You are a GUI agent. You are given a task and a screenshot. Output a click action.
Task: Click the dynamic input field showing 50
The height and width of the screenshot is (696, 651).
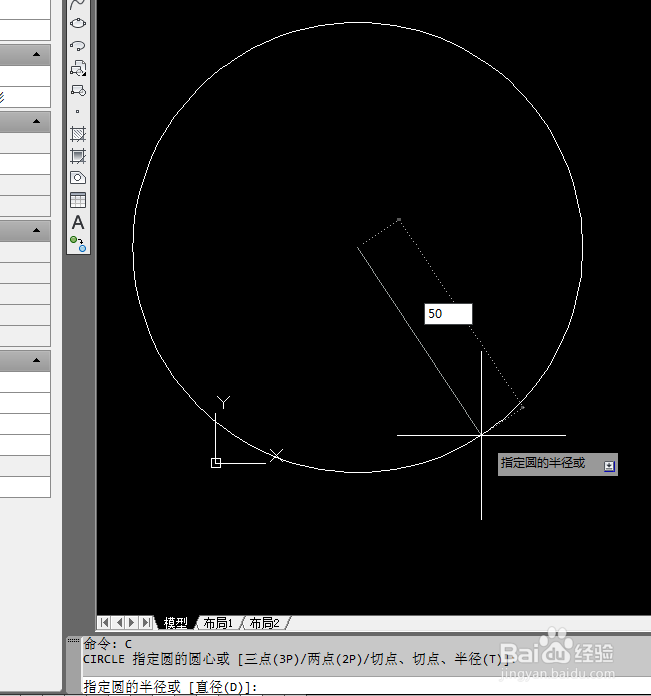[448, 314]
